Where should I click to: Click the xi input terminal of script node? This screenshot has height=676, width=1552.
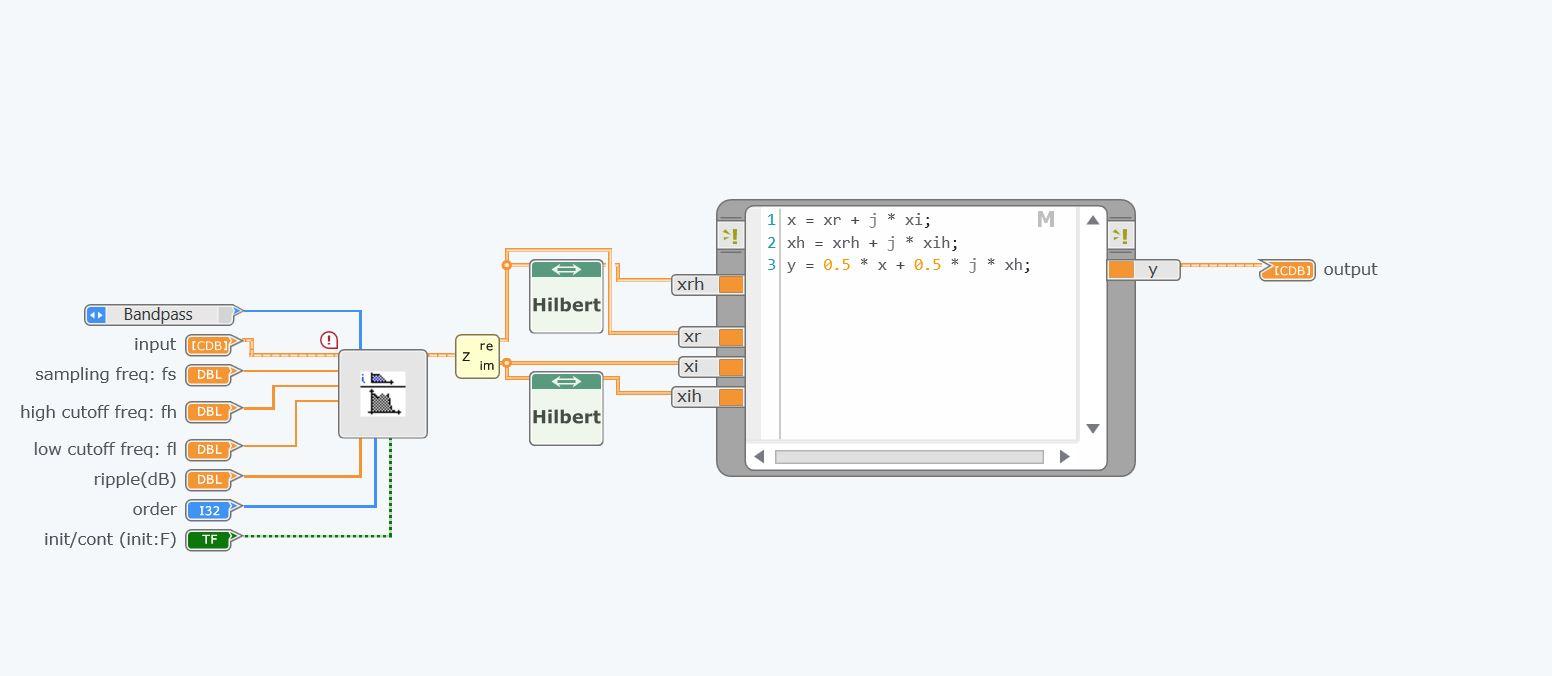(712, 367)
